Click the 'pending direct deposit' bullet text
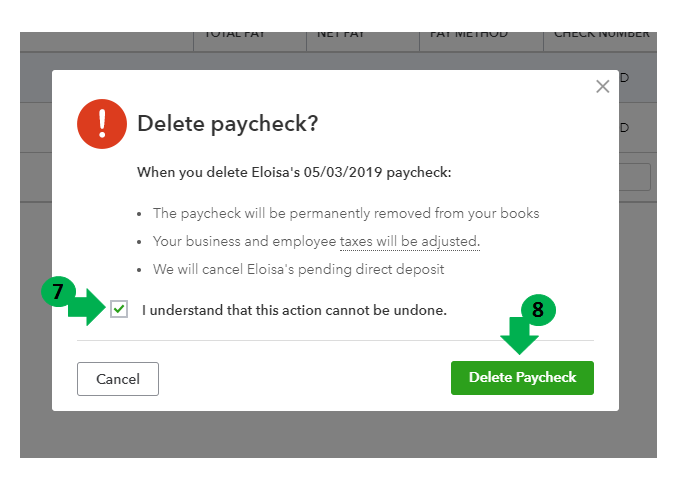Screen dimensions: 683x495 tap(298, 269)
